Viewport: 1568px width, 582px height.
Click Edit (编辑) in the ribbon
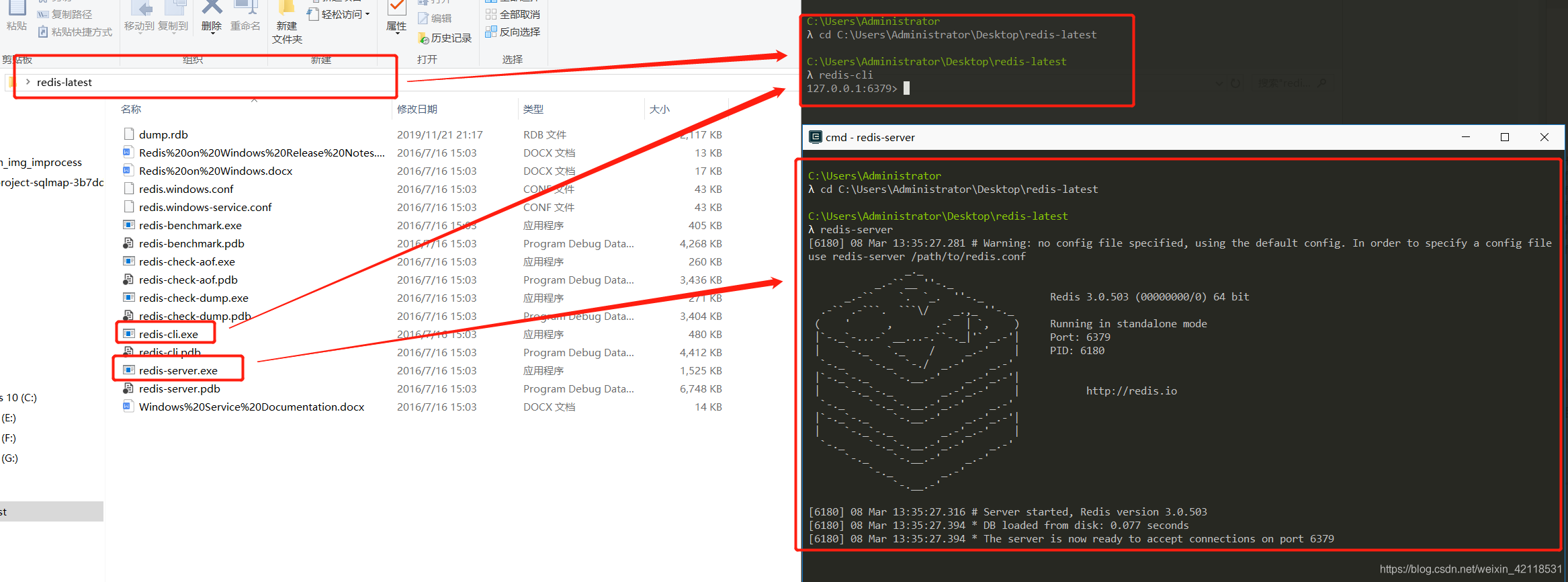(435, 18)
